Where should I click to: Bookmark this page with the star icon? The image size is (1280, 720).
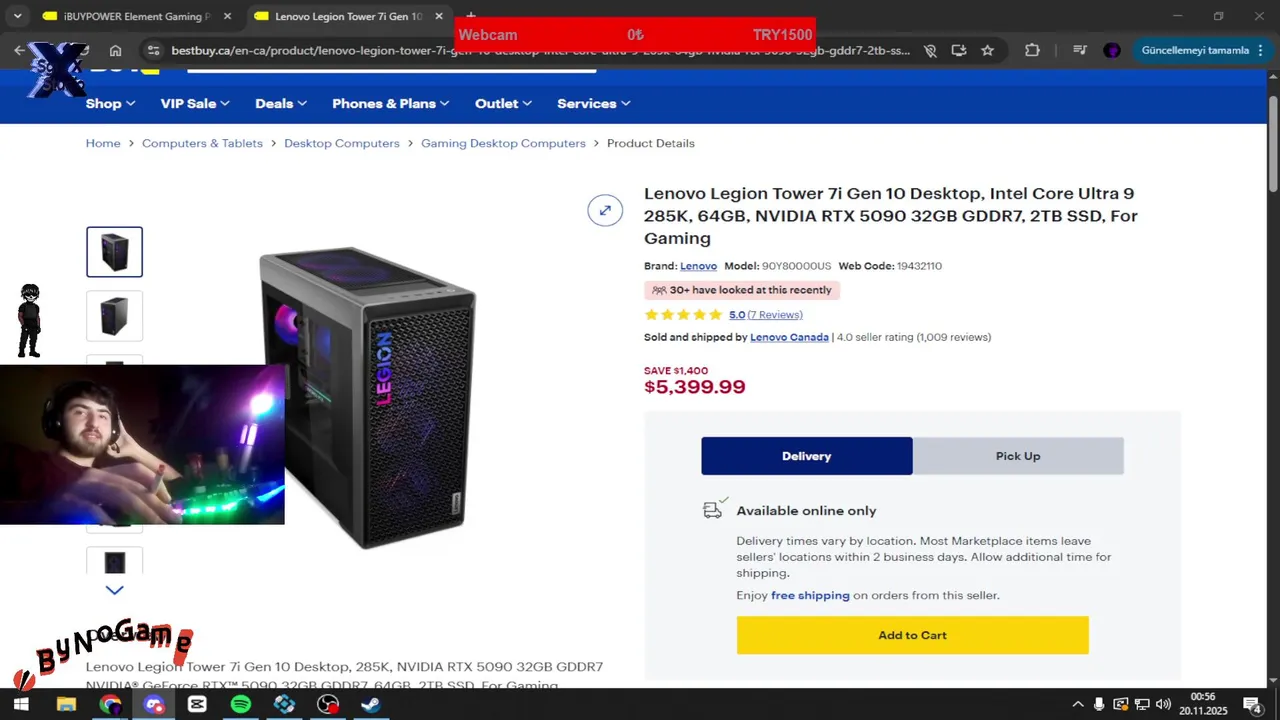click(987, 50)
